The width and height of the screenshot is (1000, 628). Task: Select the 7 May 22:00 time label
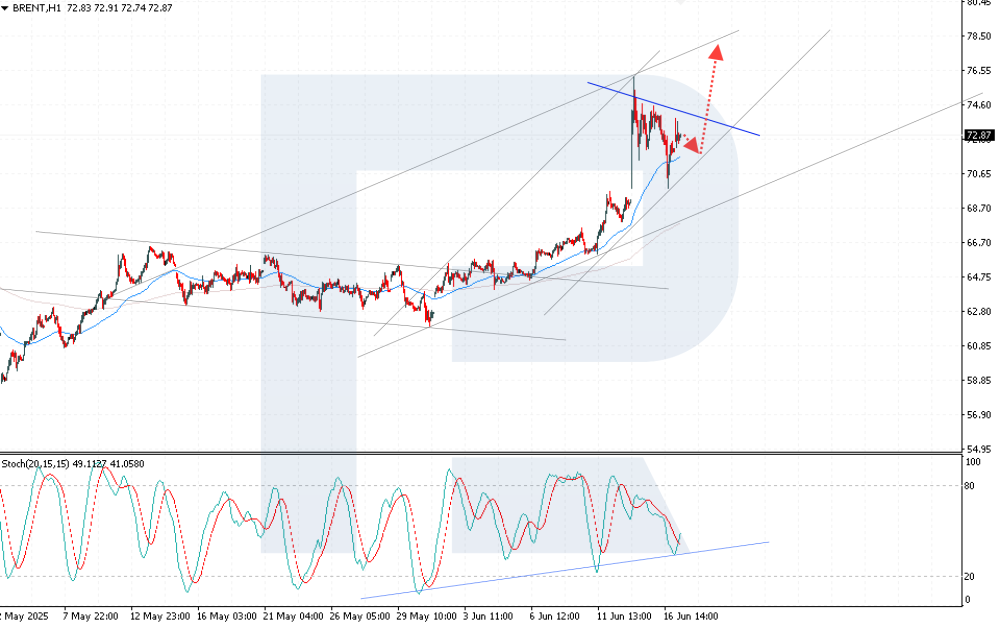(x=92, y=617)
